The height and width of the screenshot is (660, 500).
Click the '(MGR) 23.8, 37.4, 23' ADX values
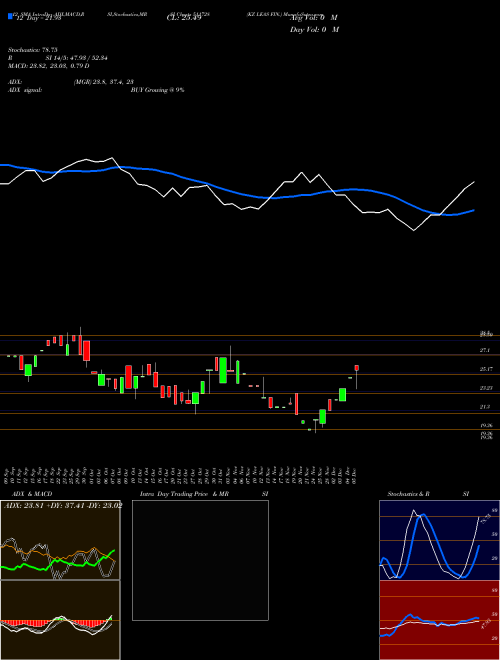104,82
